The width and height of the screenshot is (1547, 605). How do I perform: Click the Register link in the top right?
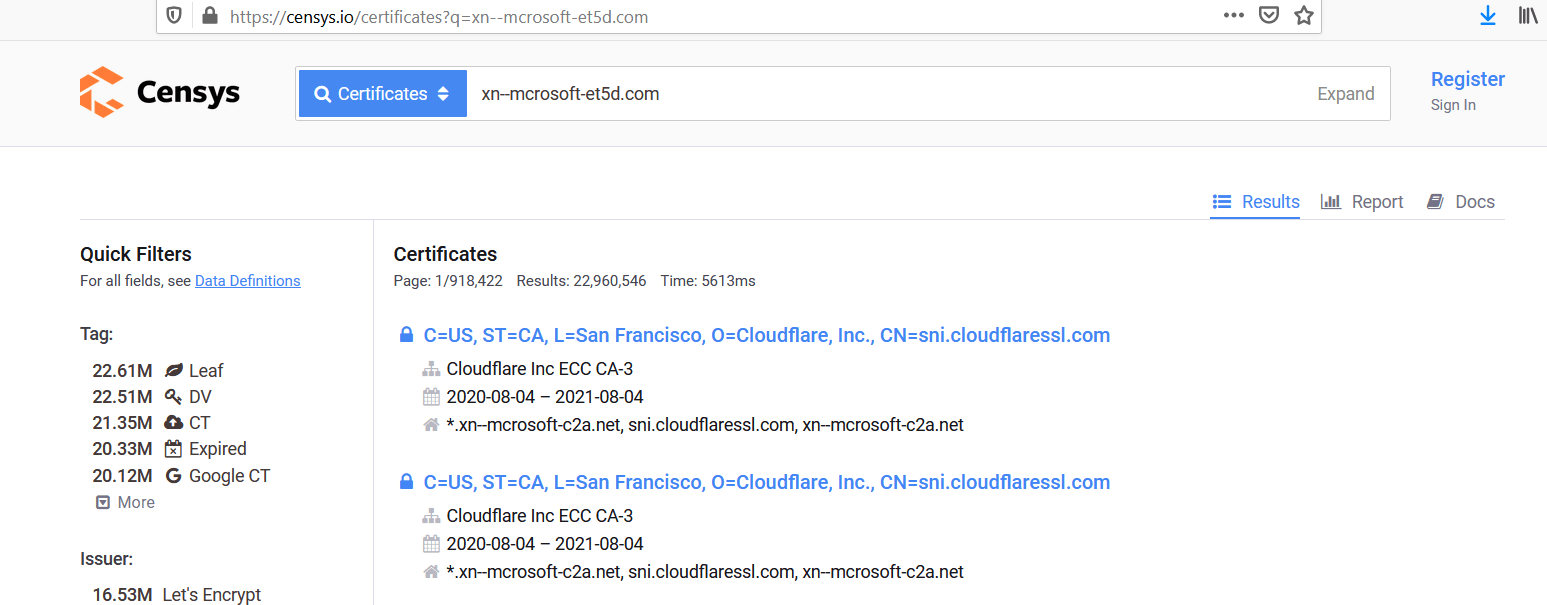[1467, 78]
